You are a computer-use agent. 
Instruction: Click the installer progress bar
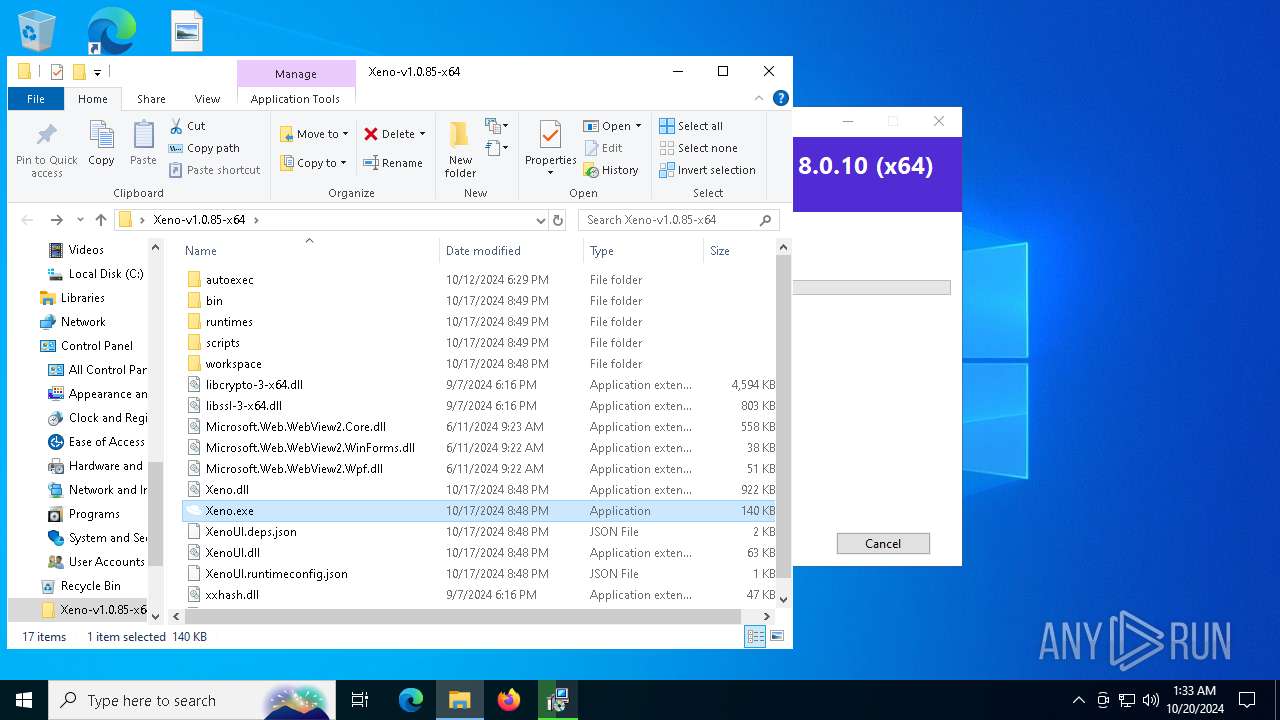click(x=871, y=287)
